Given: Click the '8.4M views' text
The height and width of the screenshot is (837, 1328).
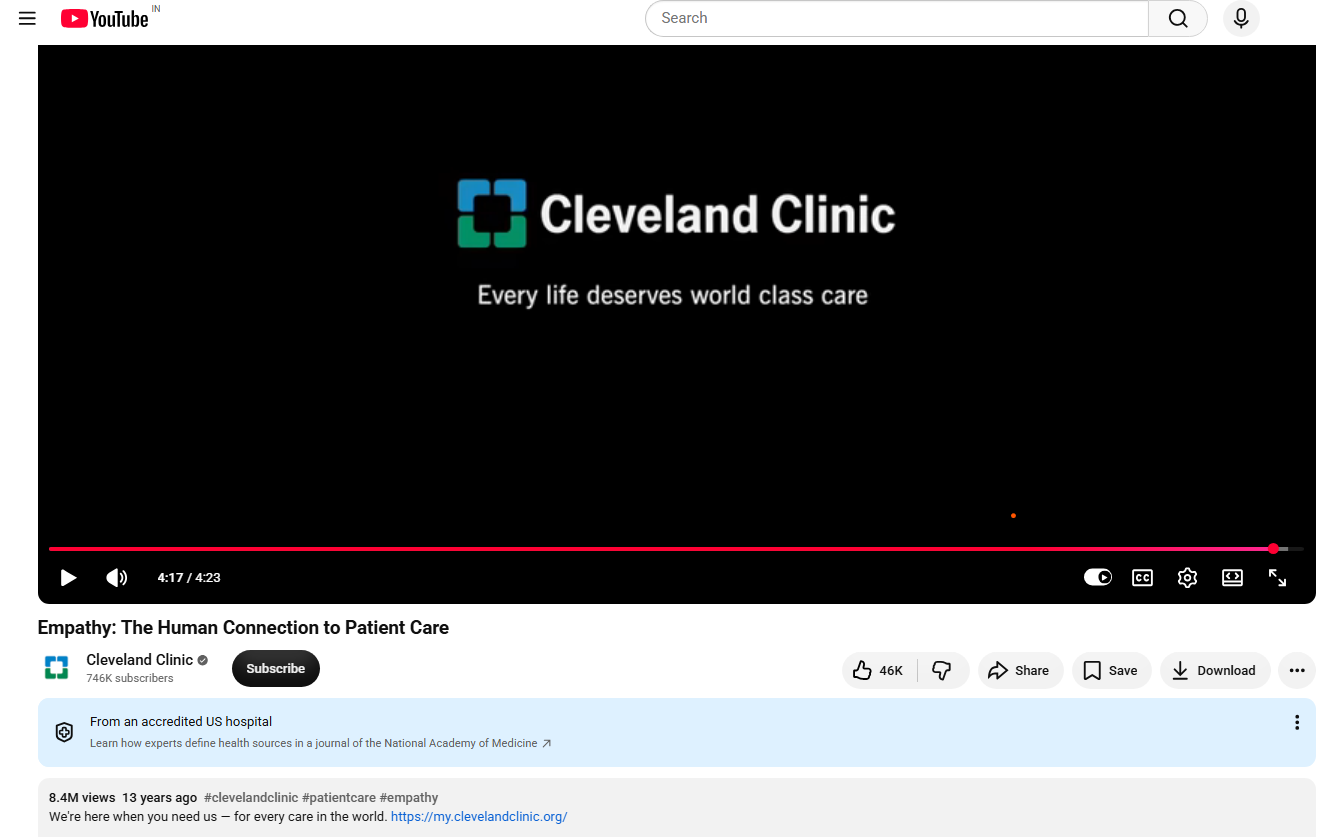Looking at the screenshot, I should (82, 798).
